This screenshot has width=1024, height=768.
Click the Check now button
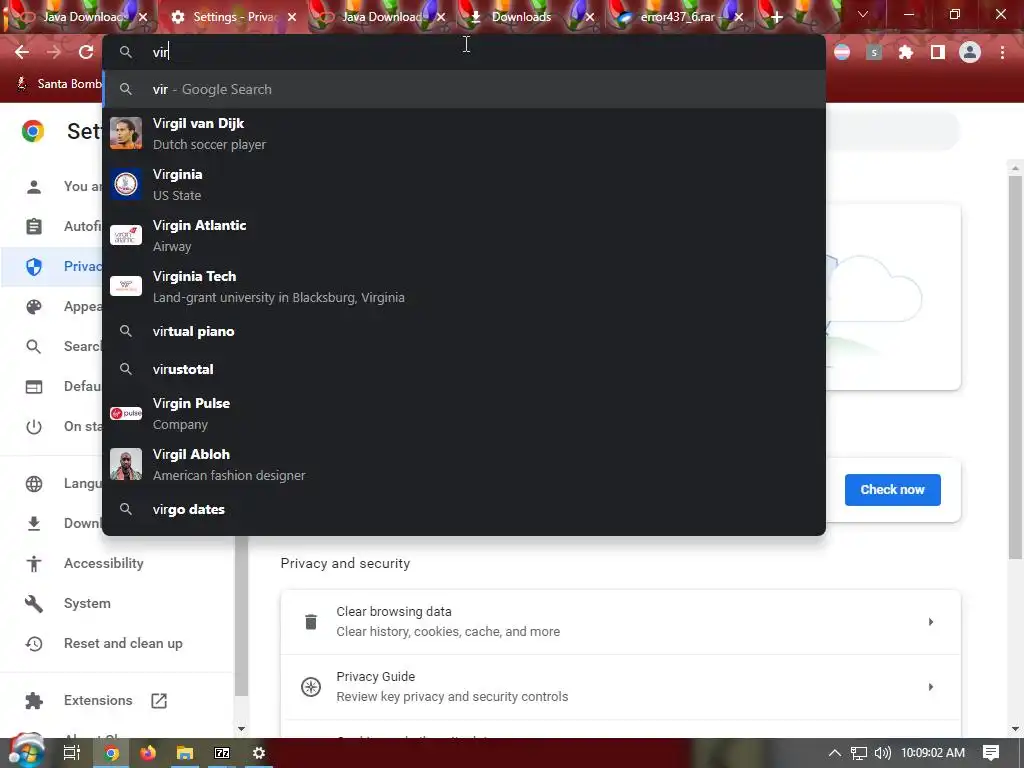[x=892, y=490]
